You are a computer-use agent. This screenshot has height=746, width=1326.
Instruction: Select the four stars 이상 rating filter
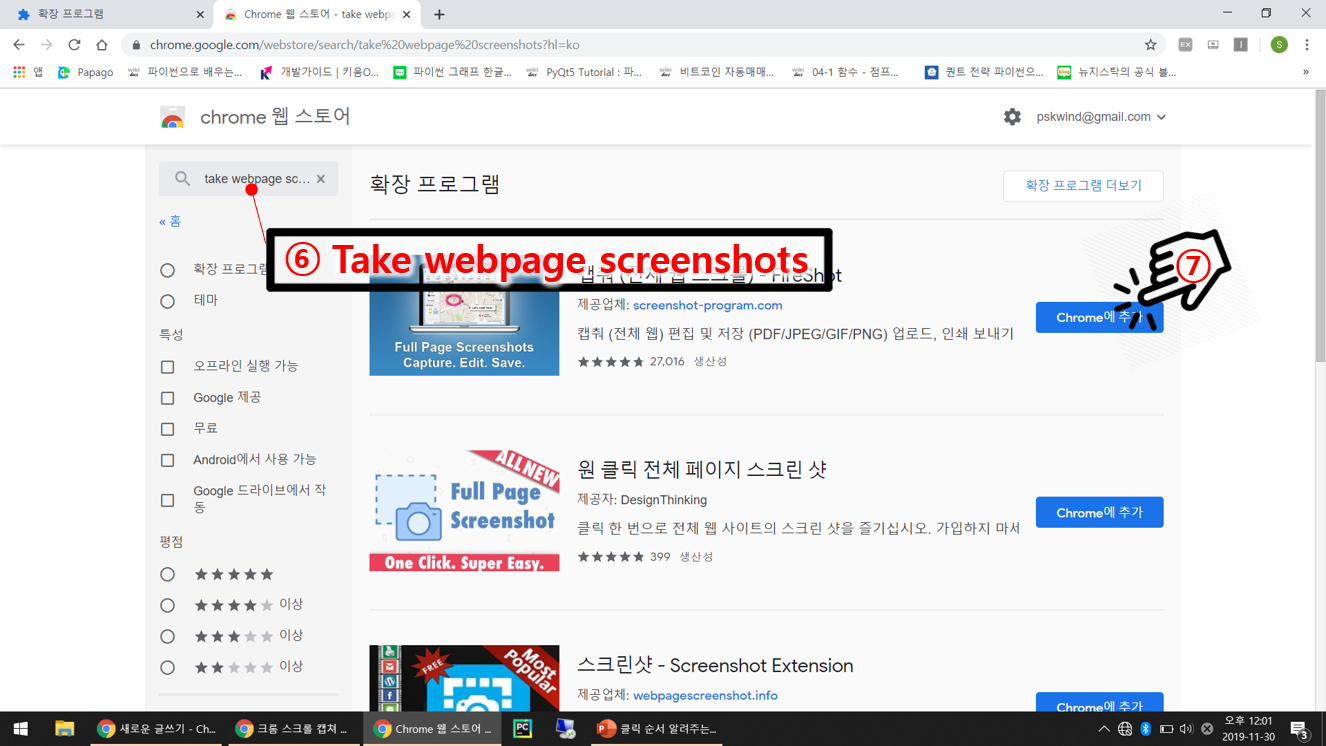[x=168, y=606]
